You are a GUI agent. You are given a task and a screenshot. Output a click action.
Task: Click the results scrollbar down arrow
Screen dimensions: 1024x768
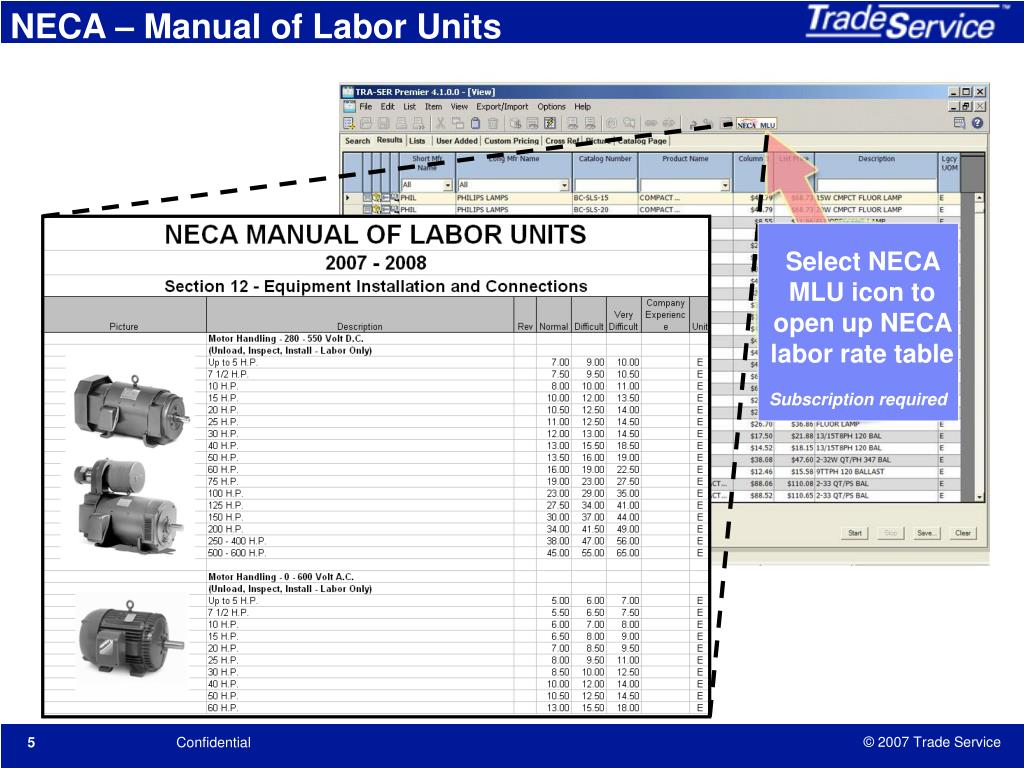[979, 497]
